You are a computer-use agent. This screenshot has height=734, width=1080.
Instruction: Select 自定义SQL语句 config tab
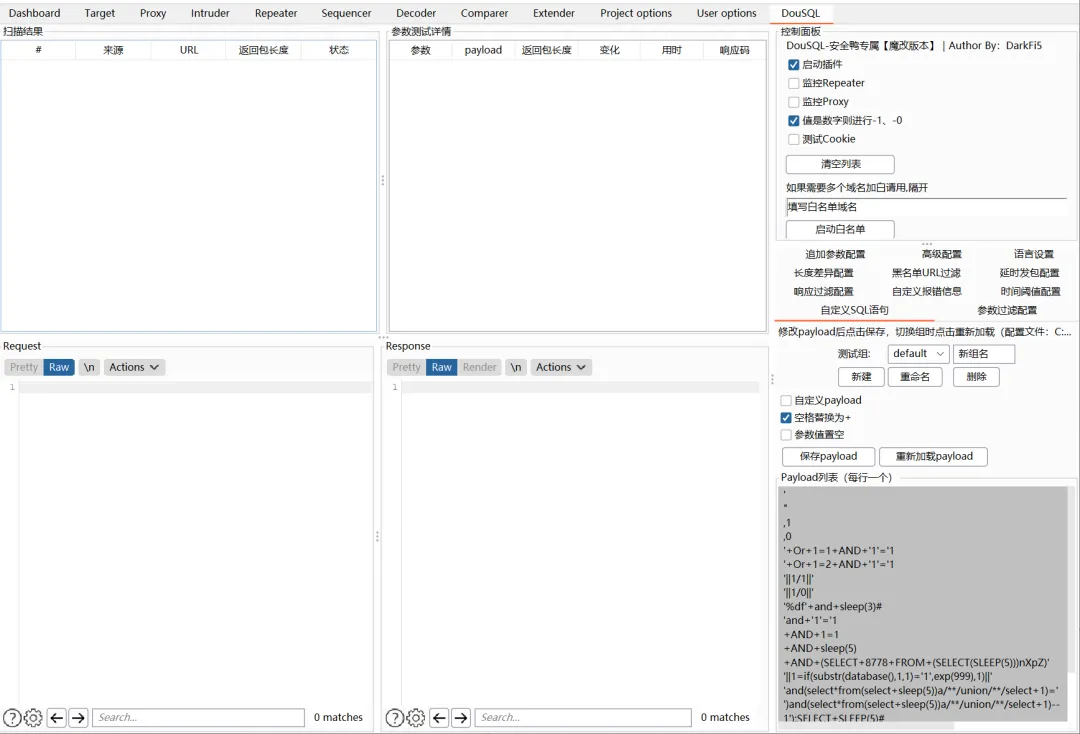(854, 311)
